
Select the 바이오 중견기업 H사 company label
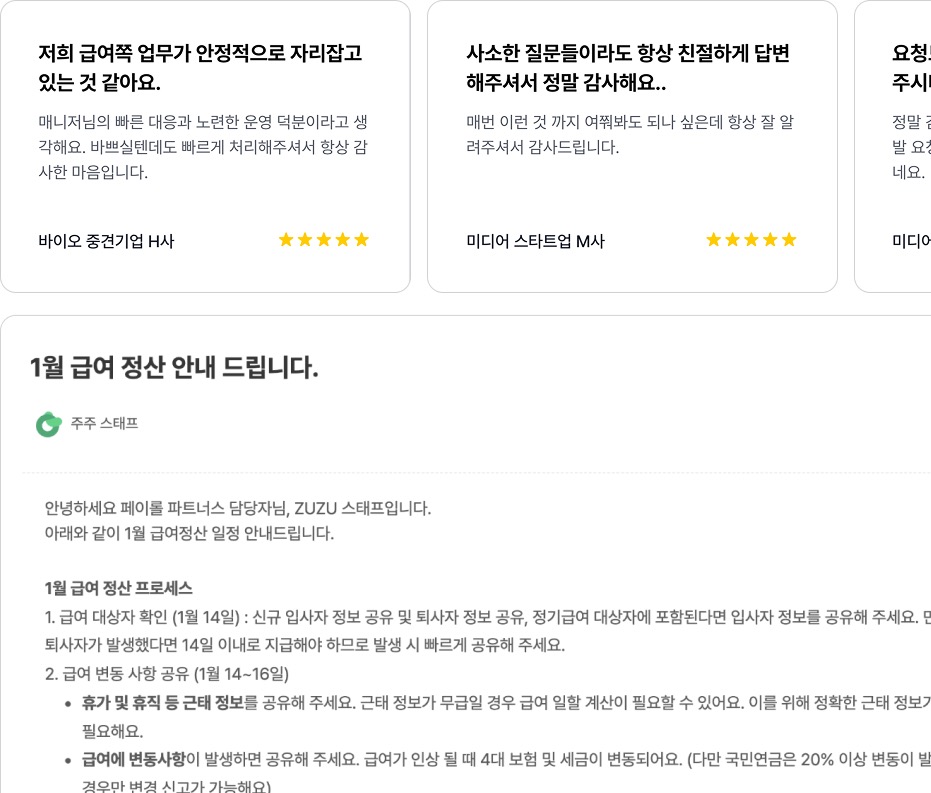coord(106,241)
